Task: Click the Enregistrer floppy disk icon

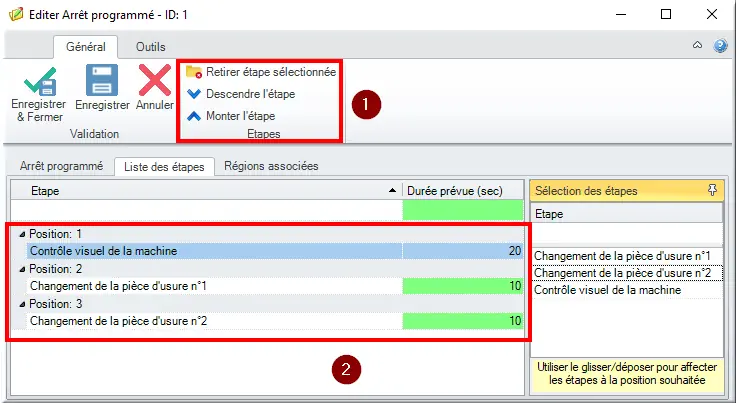Action: point(102,80)
